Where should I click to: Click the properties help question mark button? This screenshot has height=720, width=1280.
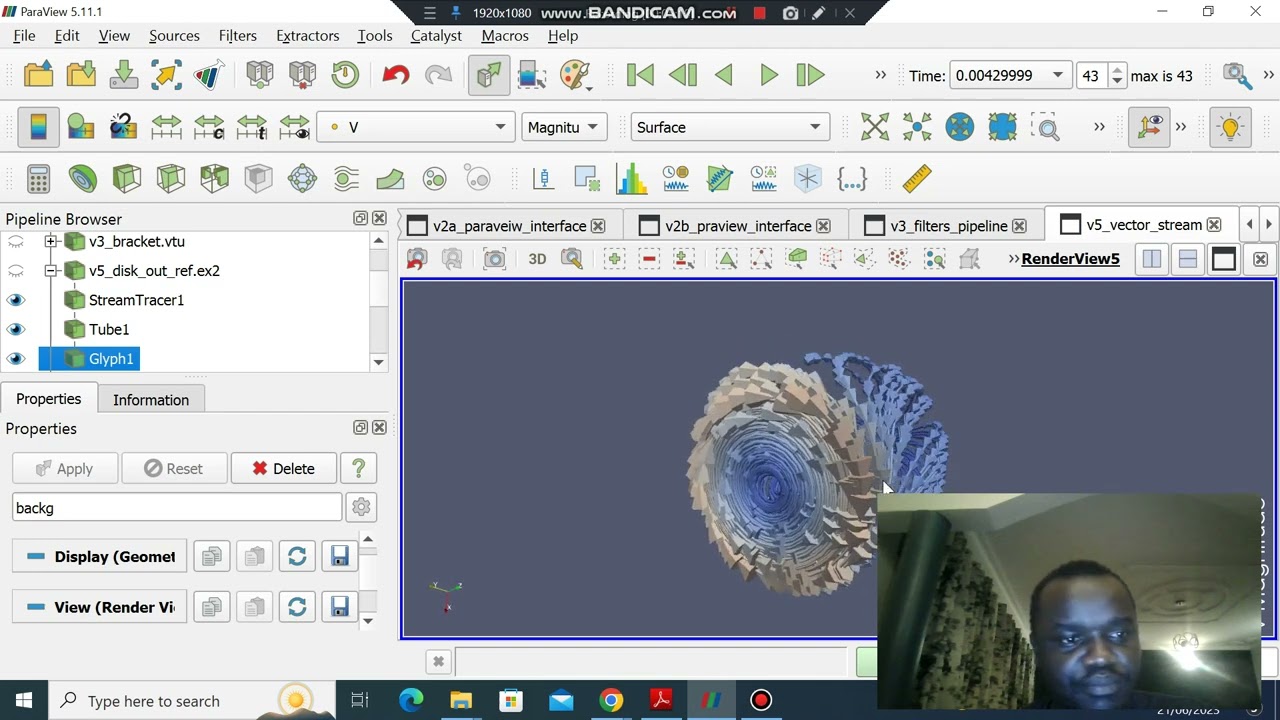pyautogui.click(x=358, y=468)
